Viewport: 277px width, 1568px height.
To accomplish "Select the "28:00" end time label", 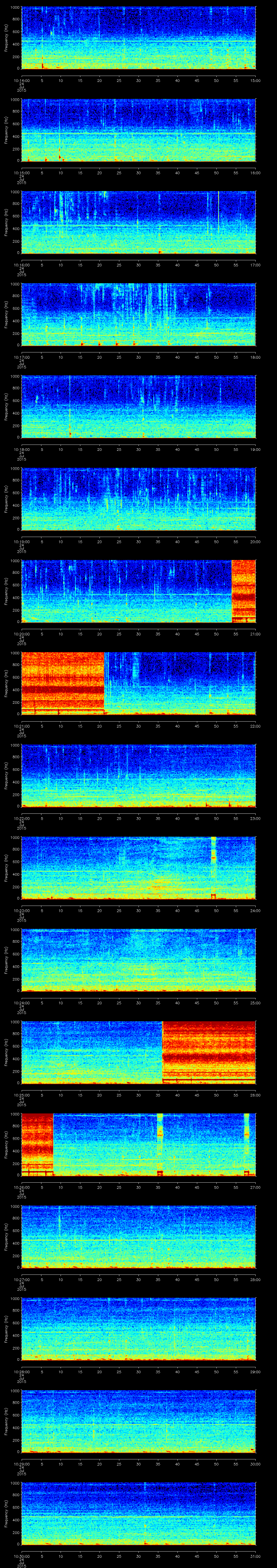I will [255, 1279].
